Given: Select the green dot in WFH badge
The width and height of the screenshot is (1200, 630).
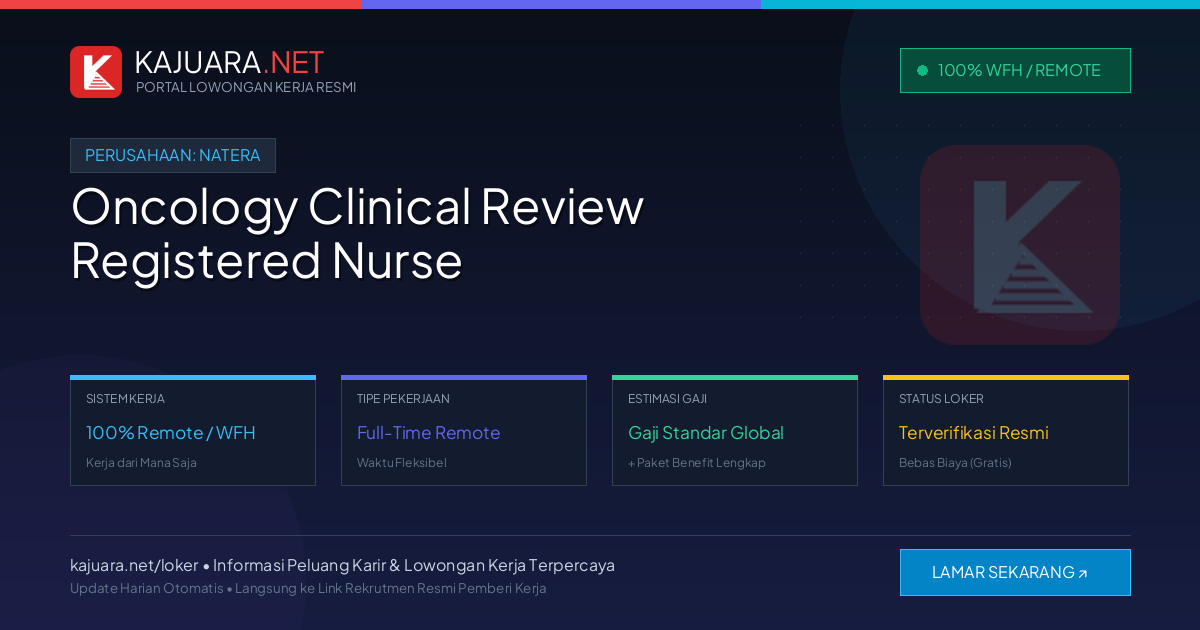Looking at the screenshot, I should pos(922,71).
